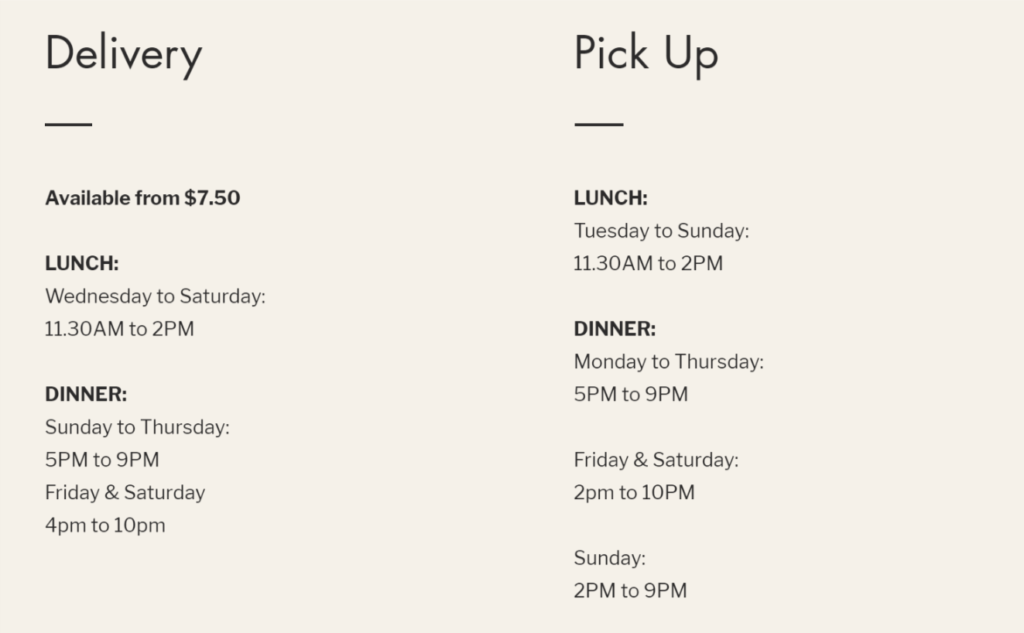
Task: Click "Wednesday to Saturday:" delivery lunch days
Action: (155, 297)
